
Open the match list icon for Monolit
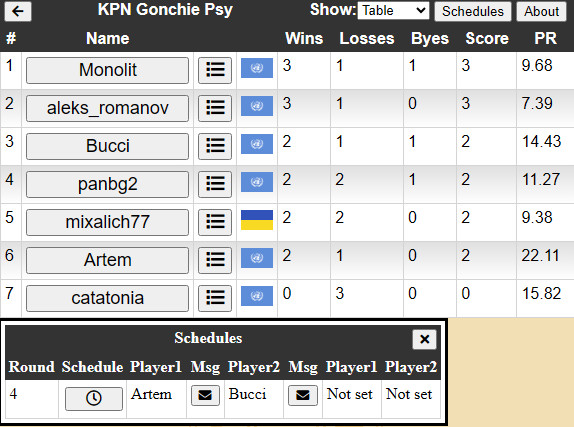(215, 70)
